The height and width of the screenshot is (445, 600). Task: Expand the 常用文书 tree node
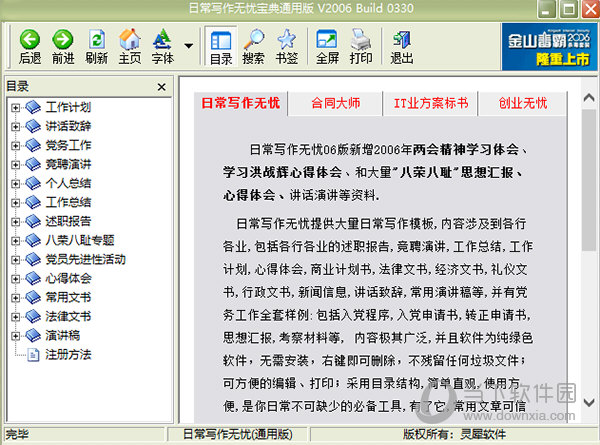coord(15,298)
